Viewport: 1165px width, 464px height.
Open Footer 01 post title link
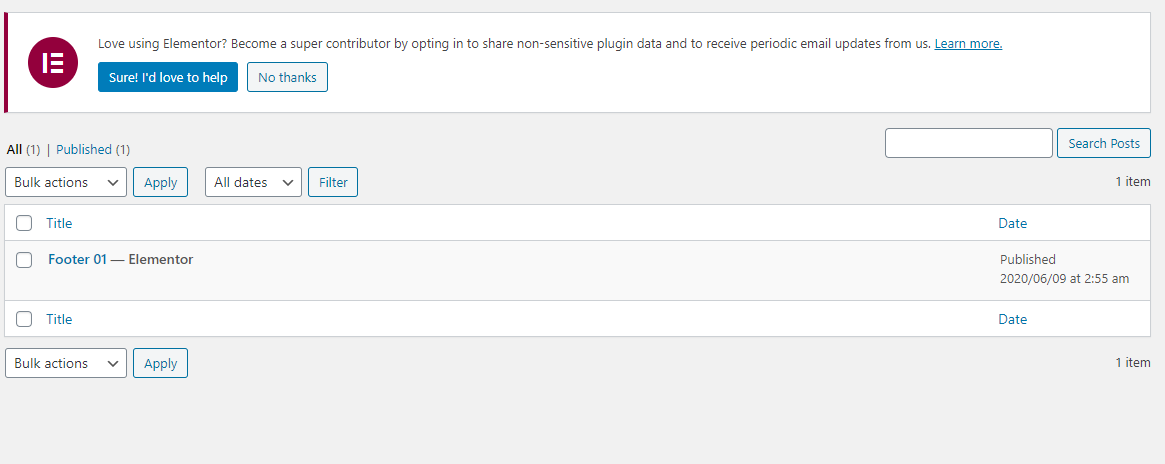click(x=77, y=259)
